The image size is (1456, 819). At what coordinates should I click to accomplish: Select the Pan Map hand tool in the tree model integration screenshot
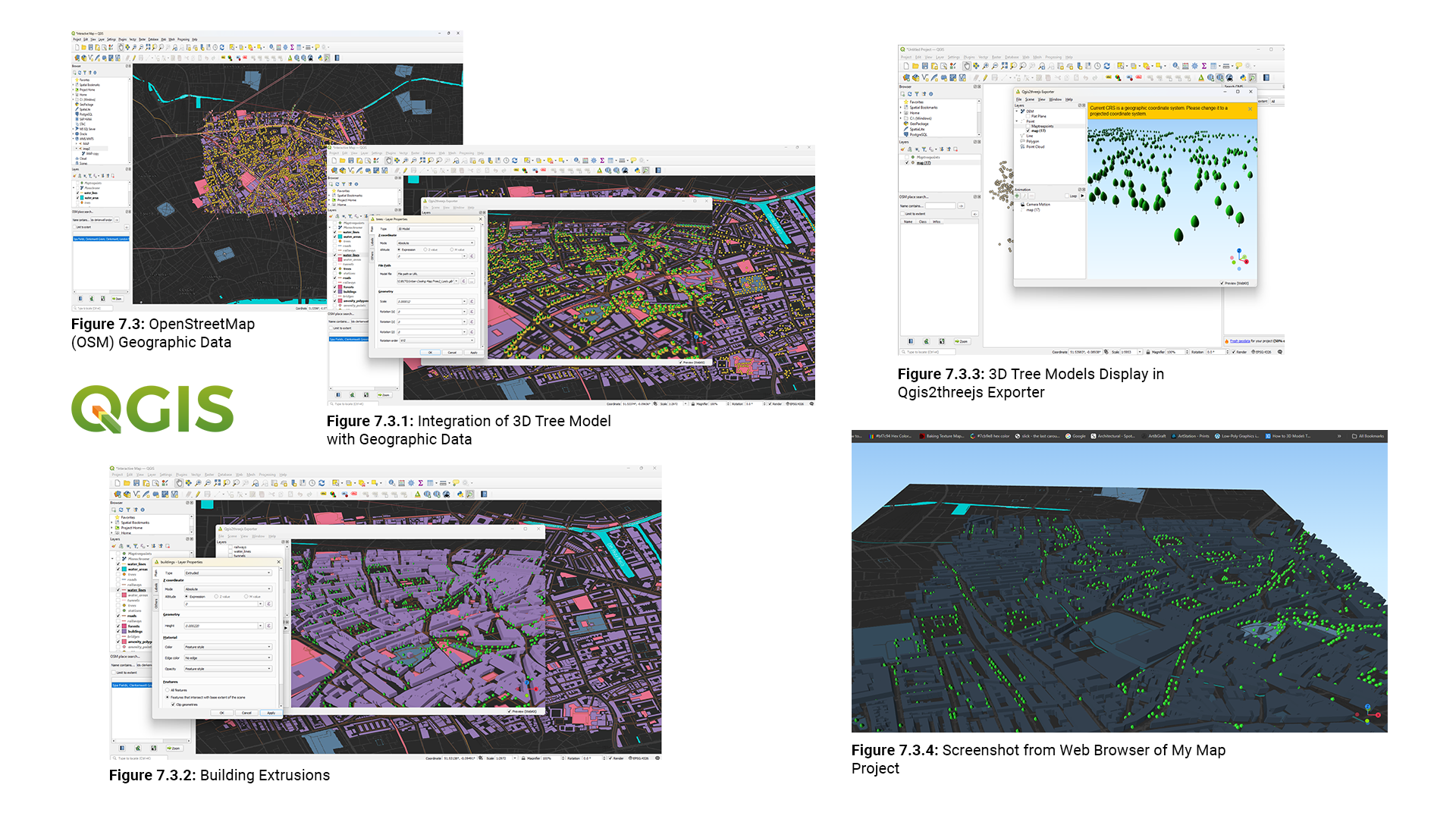click(x=388, y=161)
